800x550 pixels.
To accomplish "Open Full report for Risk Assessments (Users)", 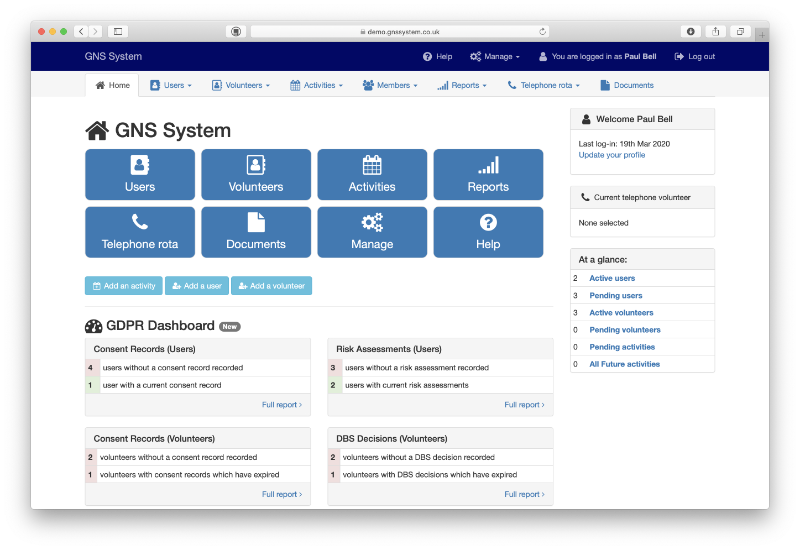I will click(x=523, y=405).
